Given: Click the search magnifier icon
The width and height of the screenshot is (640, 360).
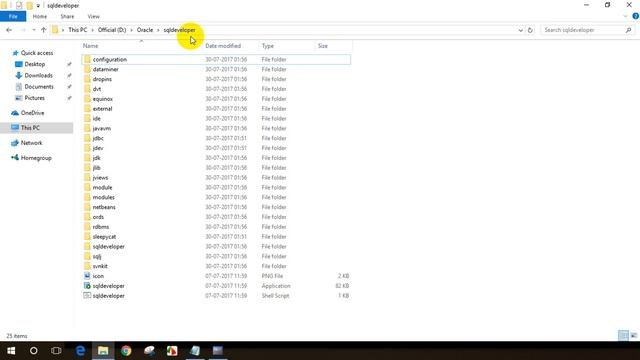Looking at the screenshot, I should [629, 30].
